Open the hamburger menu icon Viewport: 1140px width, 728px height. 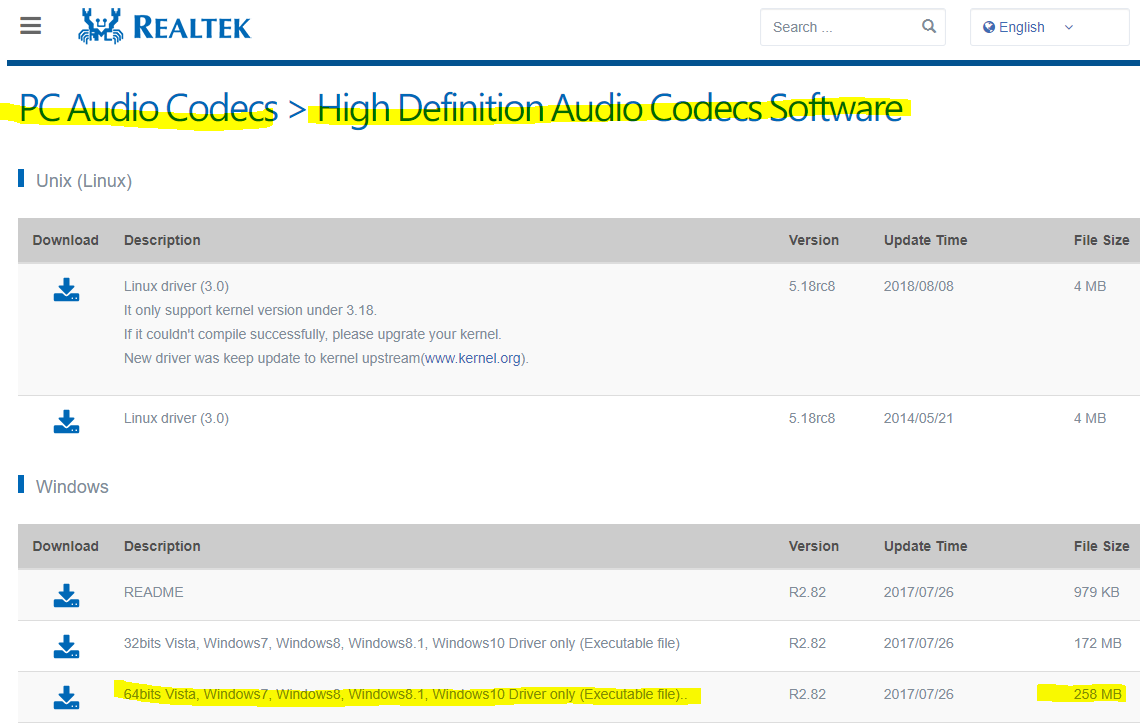[x=31, y=26]
